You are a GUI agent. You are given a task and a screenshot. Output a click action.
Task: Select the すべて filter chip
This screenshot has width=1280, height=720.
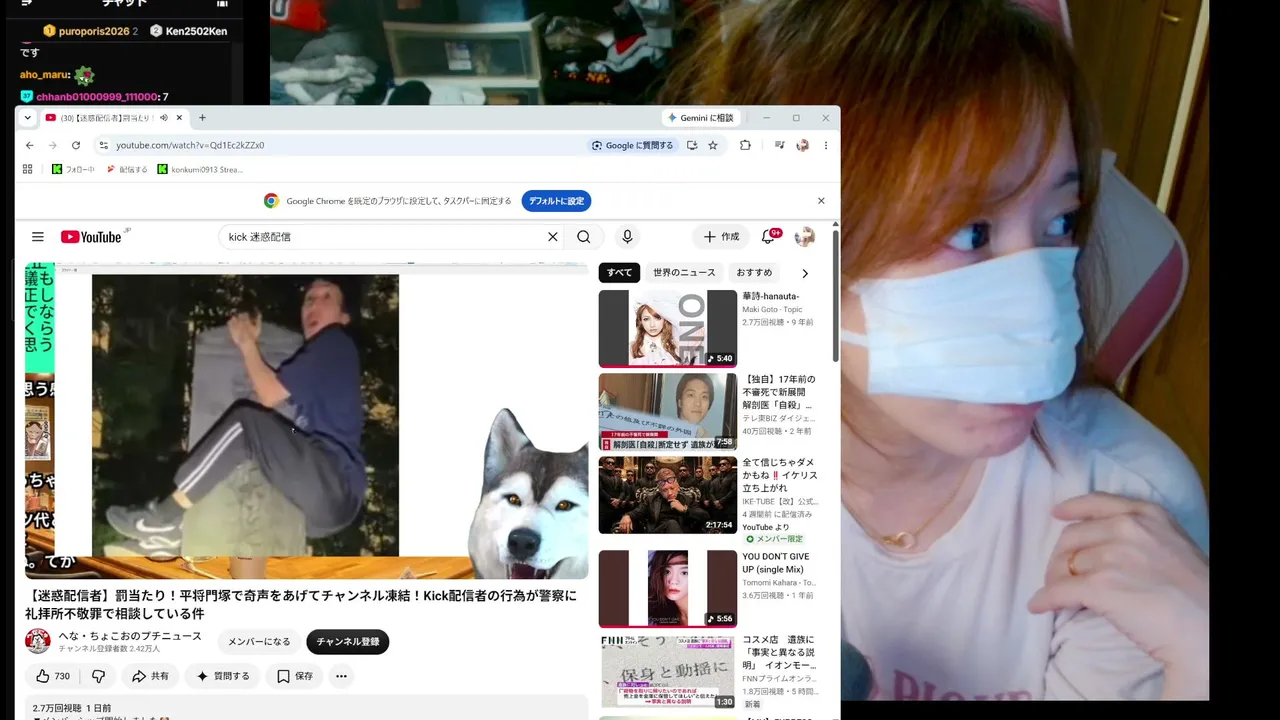coord(619,272)
